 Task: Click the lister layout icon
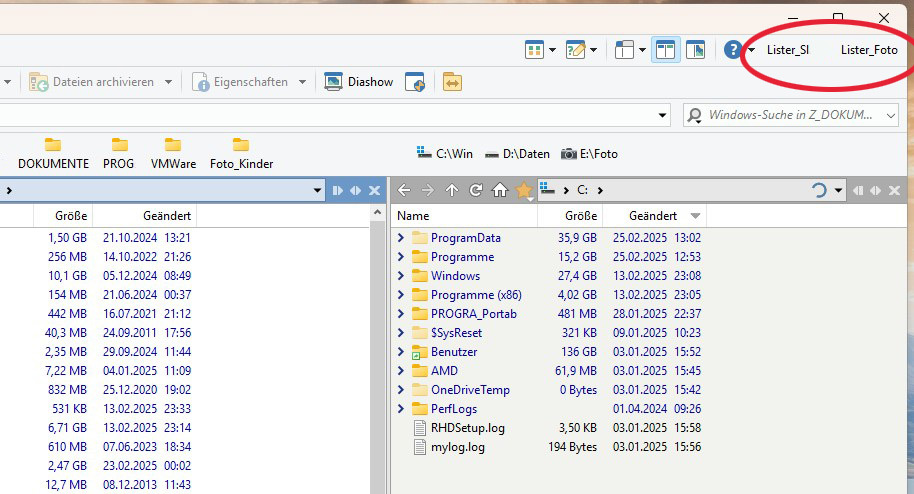[x=624, y=50]
